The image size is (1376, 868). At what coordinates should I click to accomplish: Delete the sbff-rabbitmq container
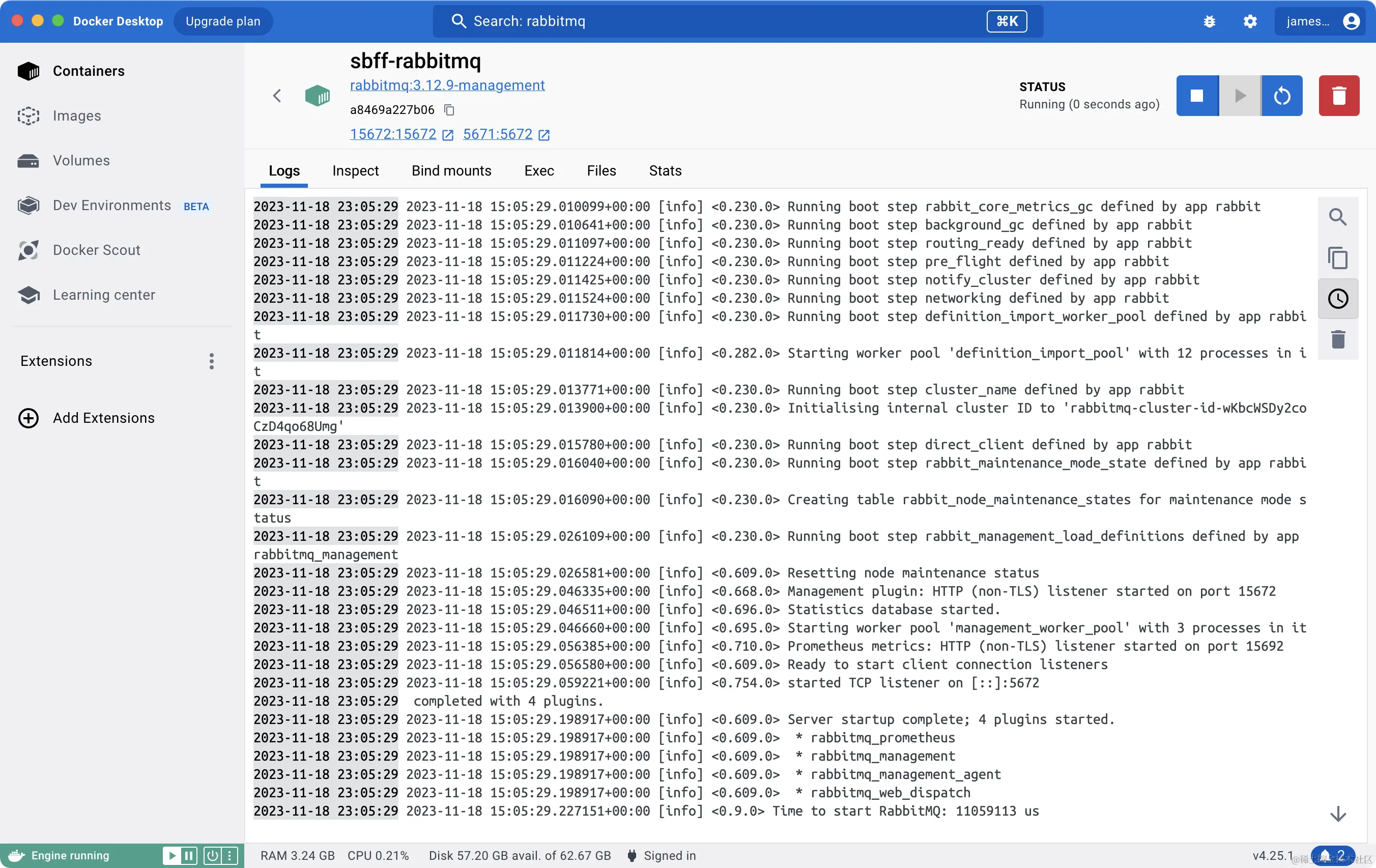click(1339, 96)
